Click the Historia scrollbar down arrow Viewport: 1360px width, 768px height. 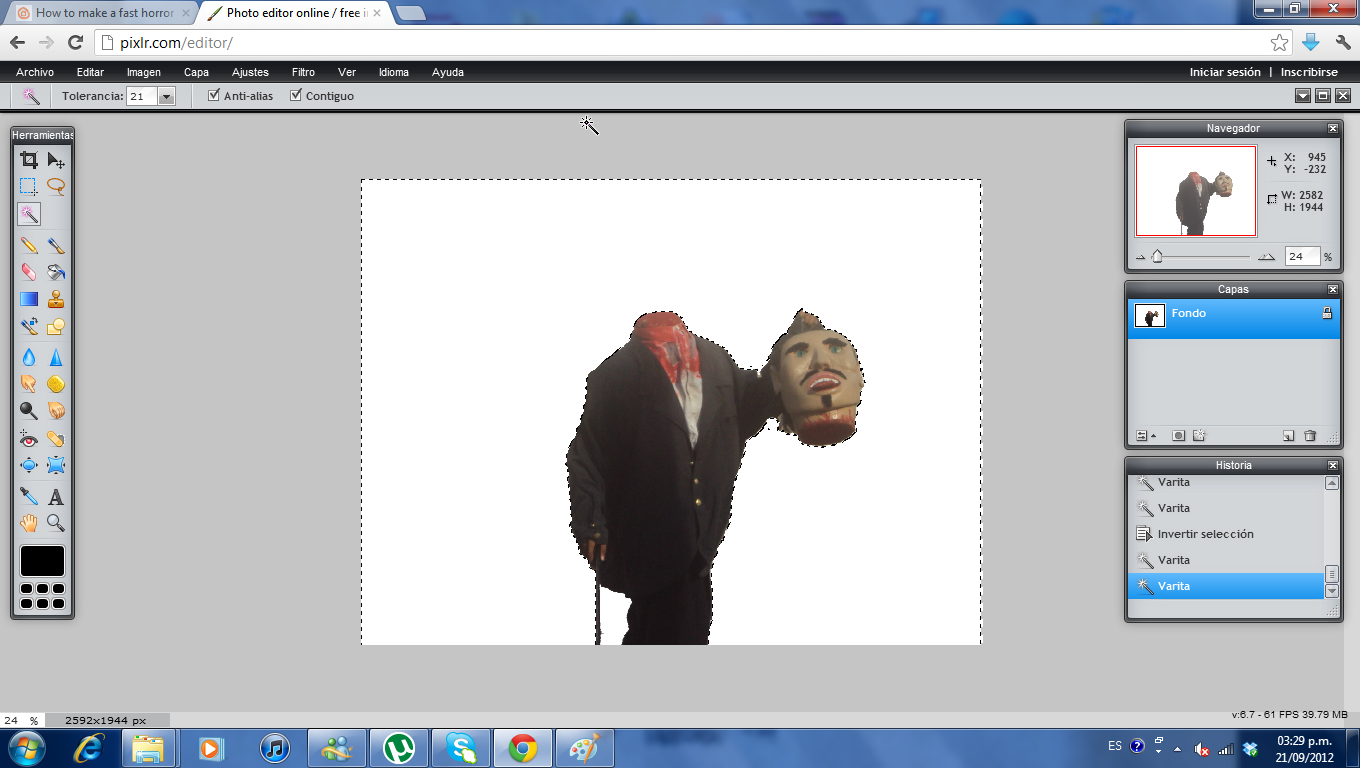click(1332, 591)
